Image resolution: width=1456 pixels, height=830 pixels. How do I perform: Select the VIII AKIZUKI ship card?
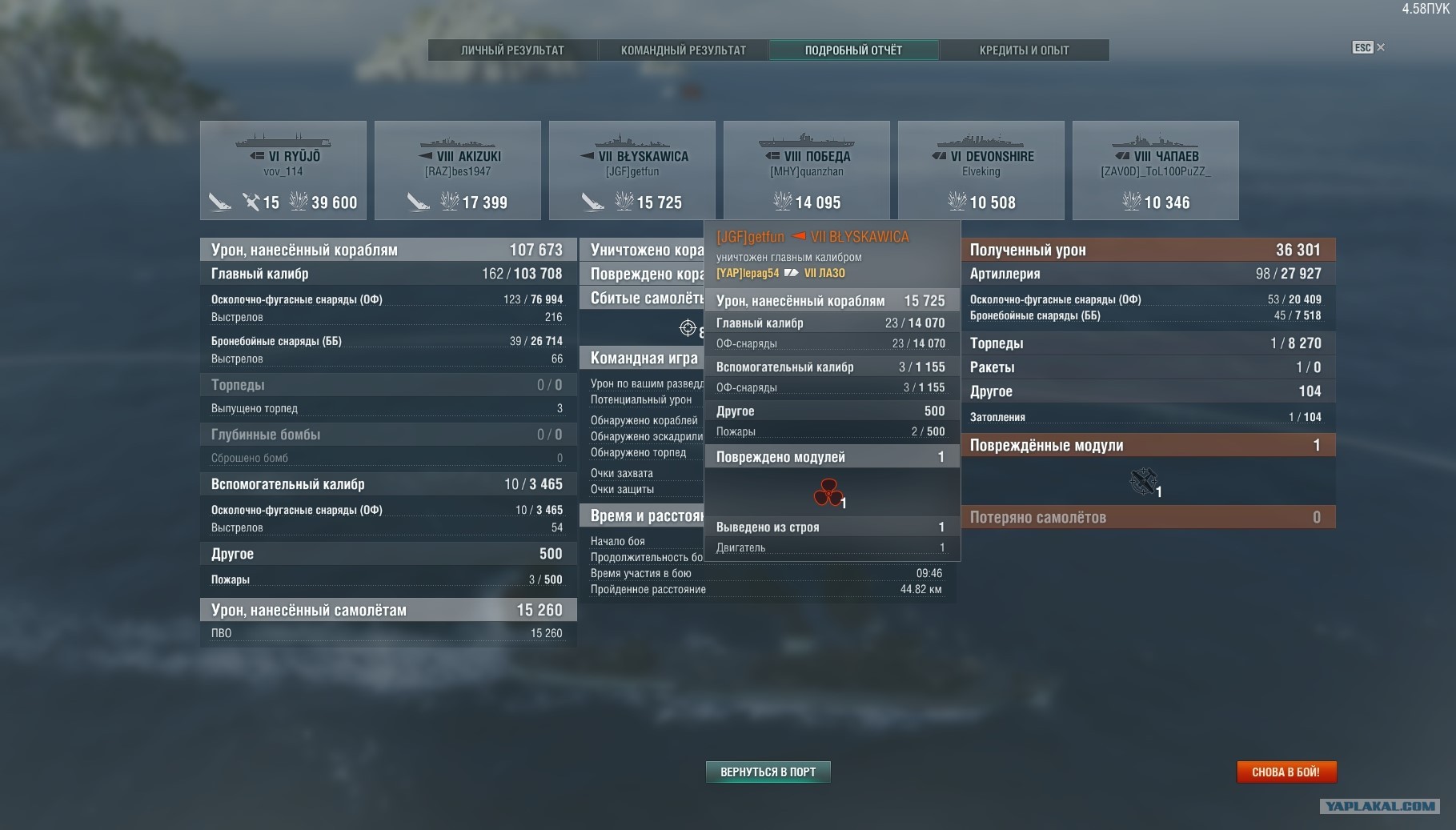(x=458, y=170)
